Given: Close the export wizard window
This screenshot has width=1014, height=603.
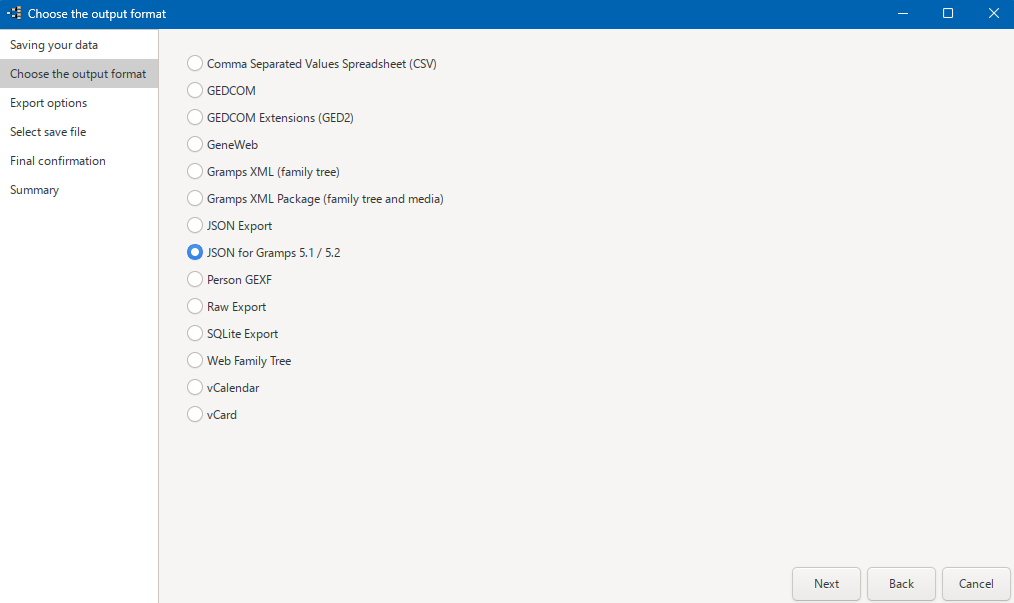Looking at the screenshot, I should [993, 14].
